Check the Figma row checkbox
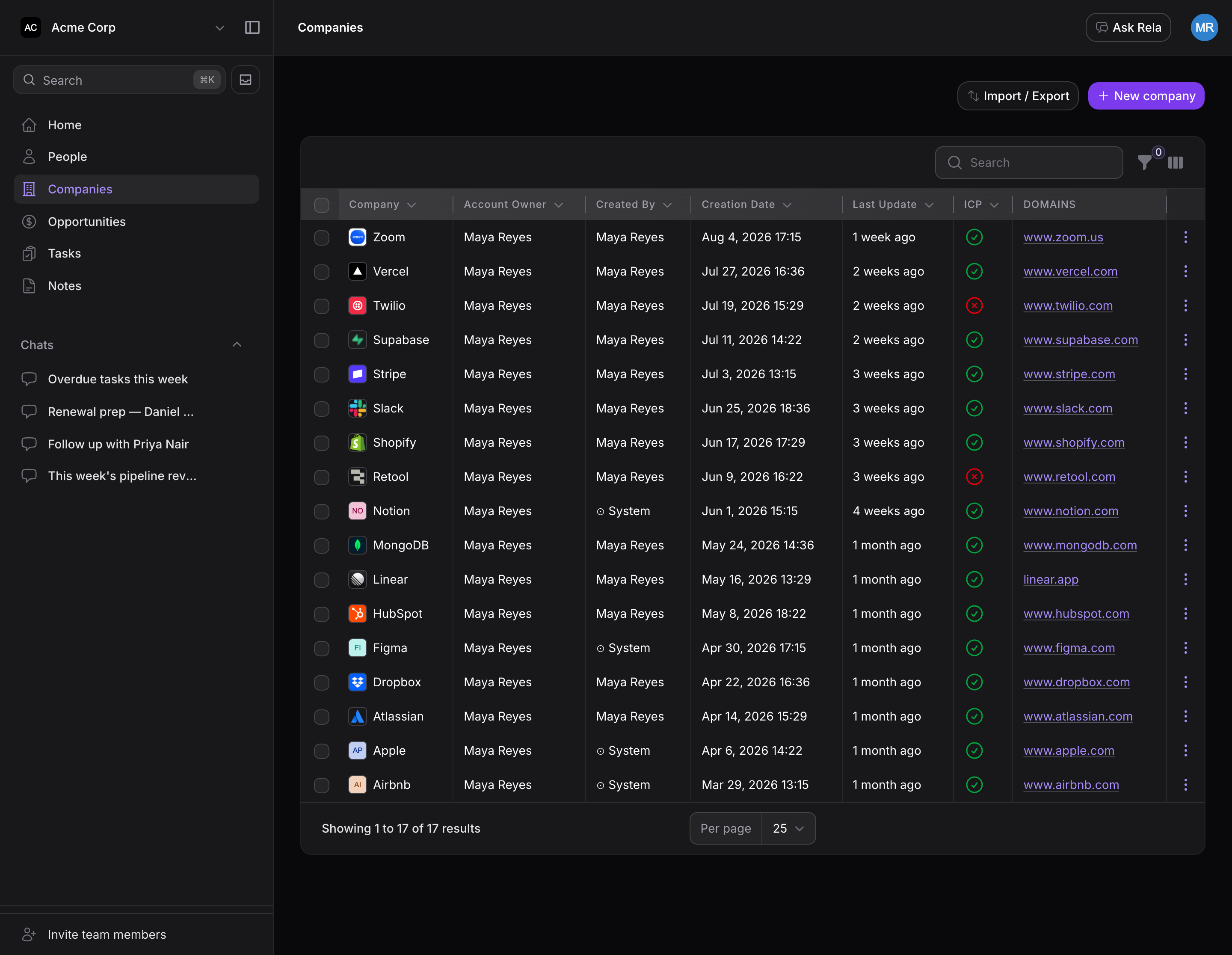This screenshot has width=1232, height=955. coord(322,648)
